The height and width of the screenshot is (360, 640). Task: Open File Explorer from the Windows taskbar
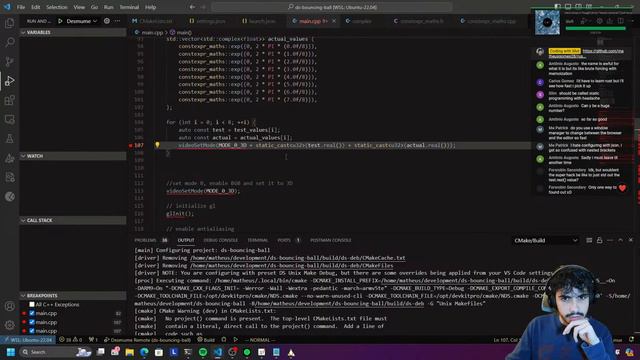click(130, 352)
